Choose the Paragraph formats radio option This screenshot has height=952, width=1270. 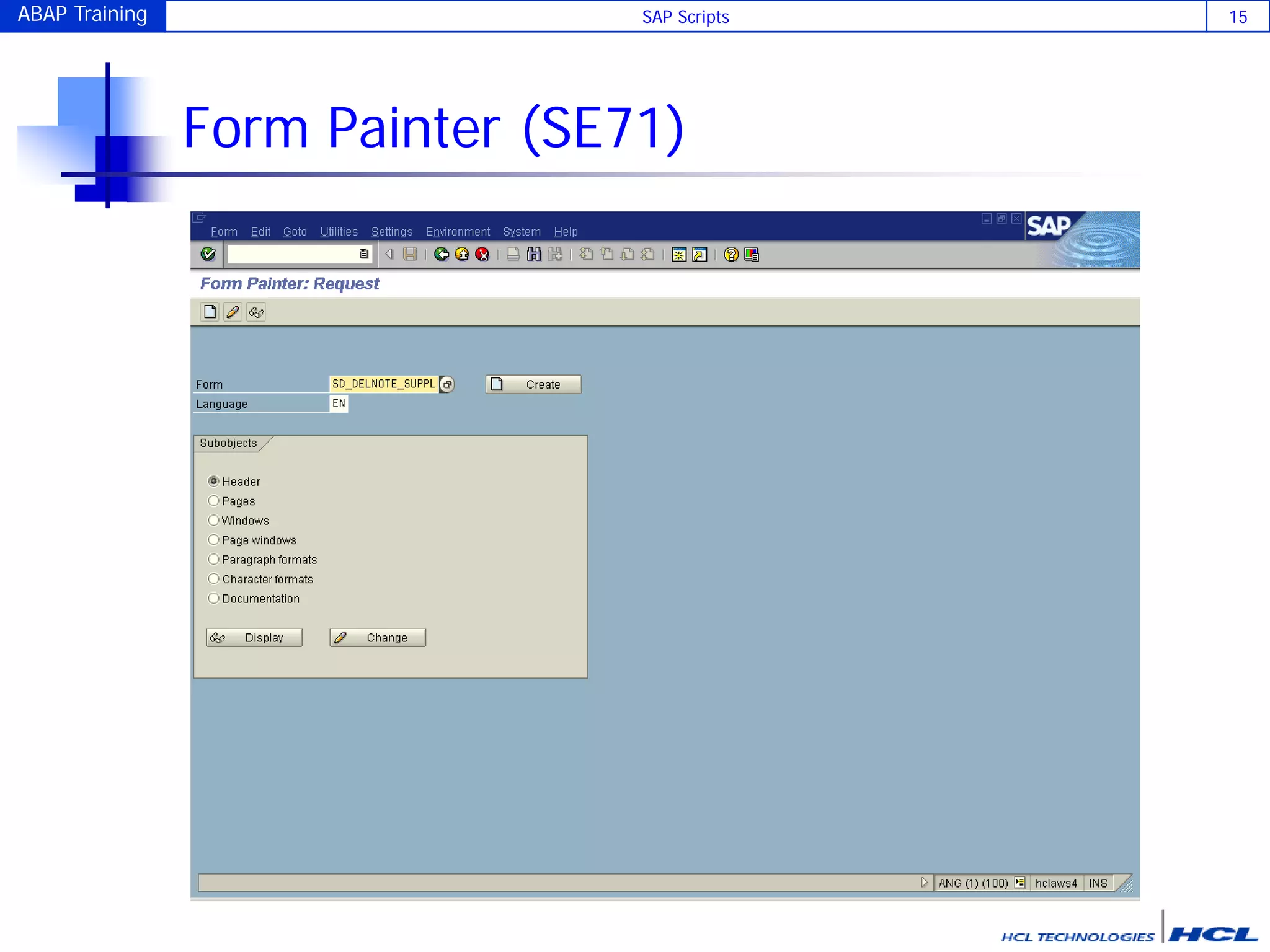[214, 560]
